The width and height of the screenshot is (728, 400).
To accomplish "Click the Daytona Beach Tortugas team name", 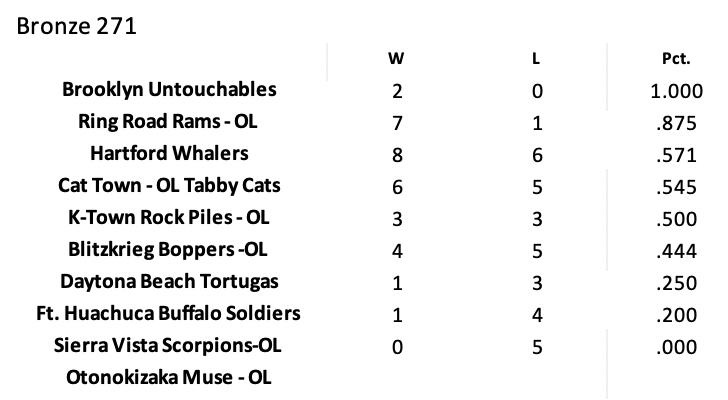I will tap(169, 282).
